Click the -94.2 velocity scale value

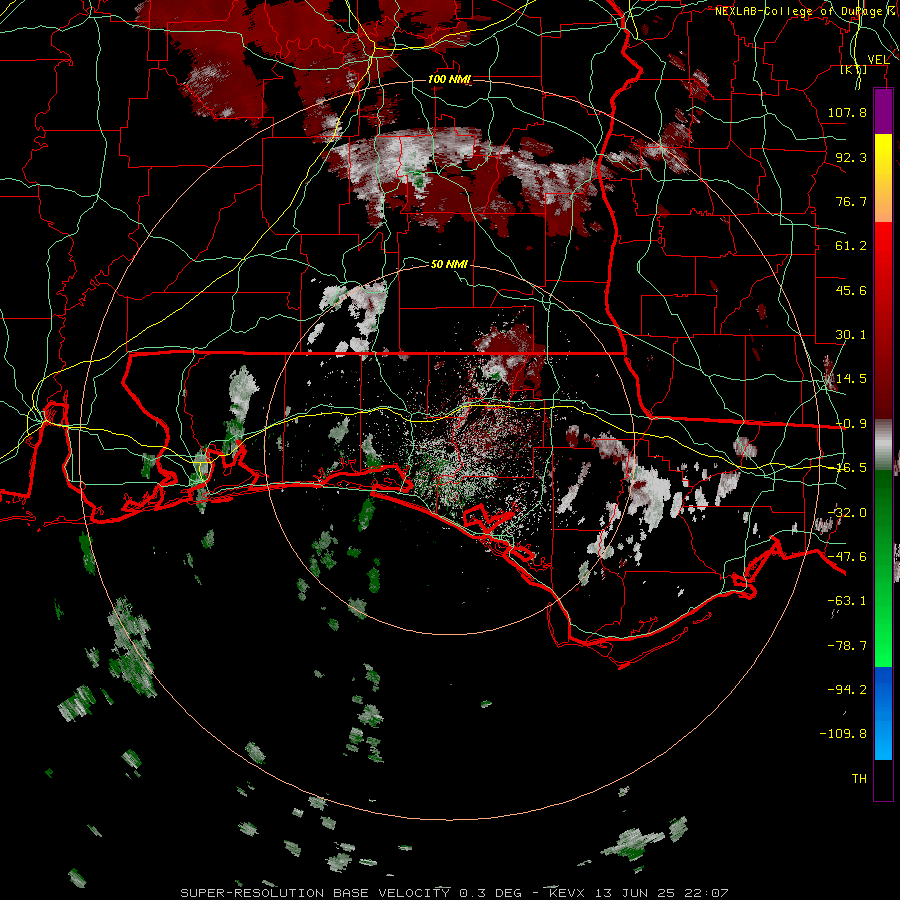tap(847, 689)
